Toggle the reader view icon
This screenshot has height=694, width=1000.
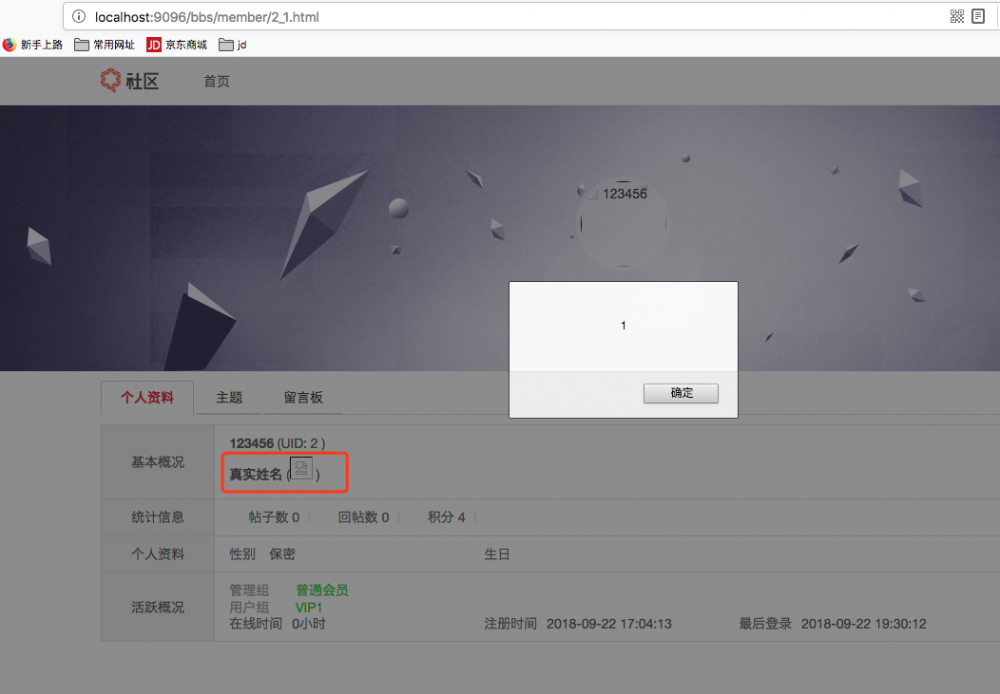[x=978, y=17]
